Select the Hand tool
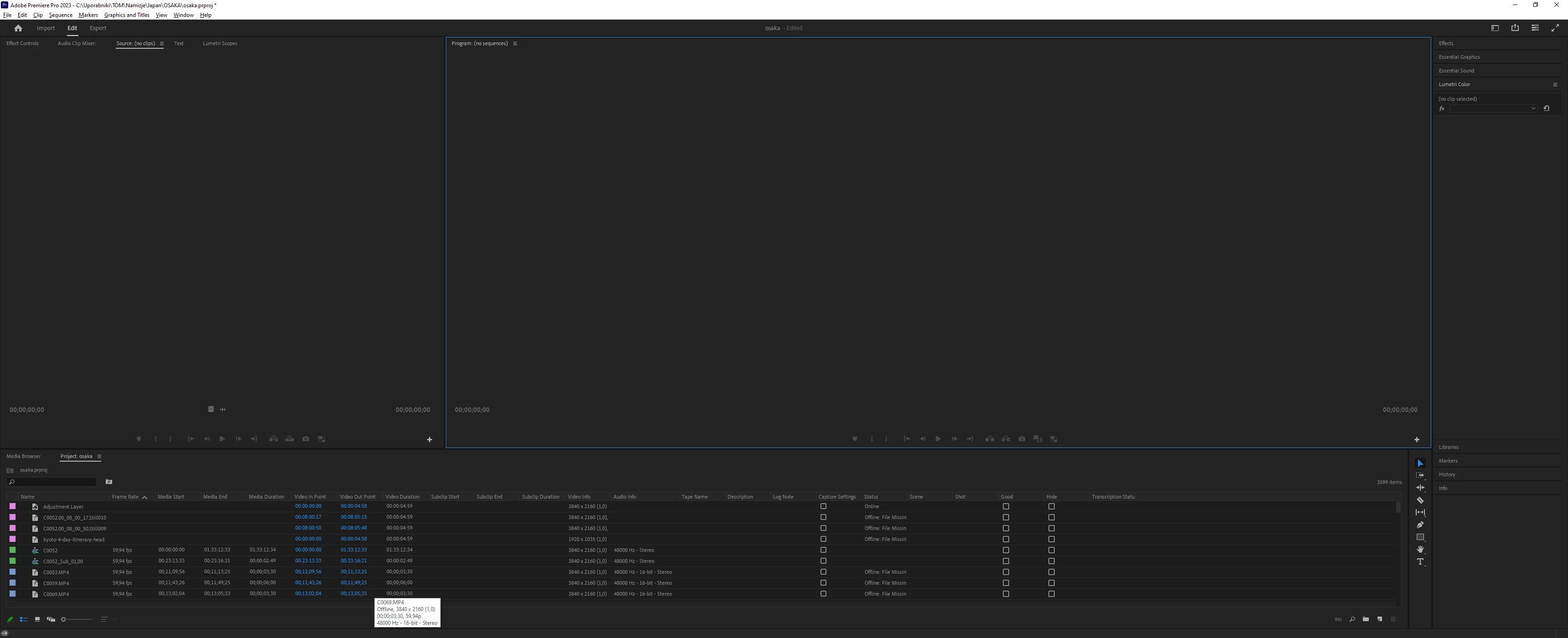This screenshot has width=1568, height=638. [1420, 550]
